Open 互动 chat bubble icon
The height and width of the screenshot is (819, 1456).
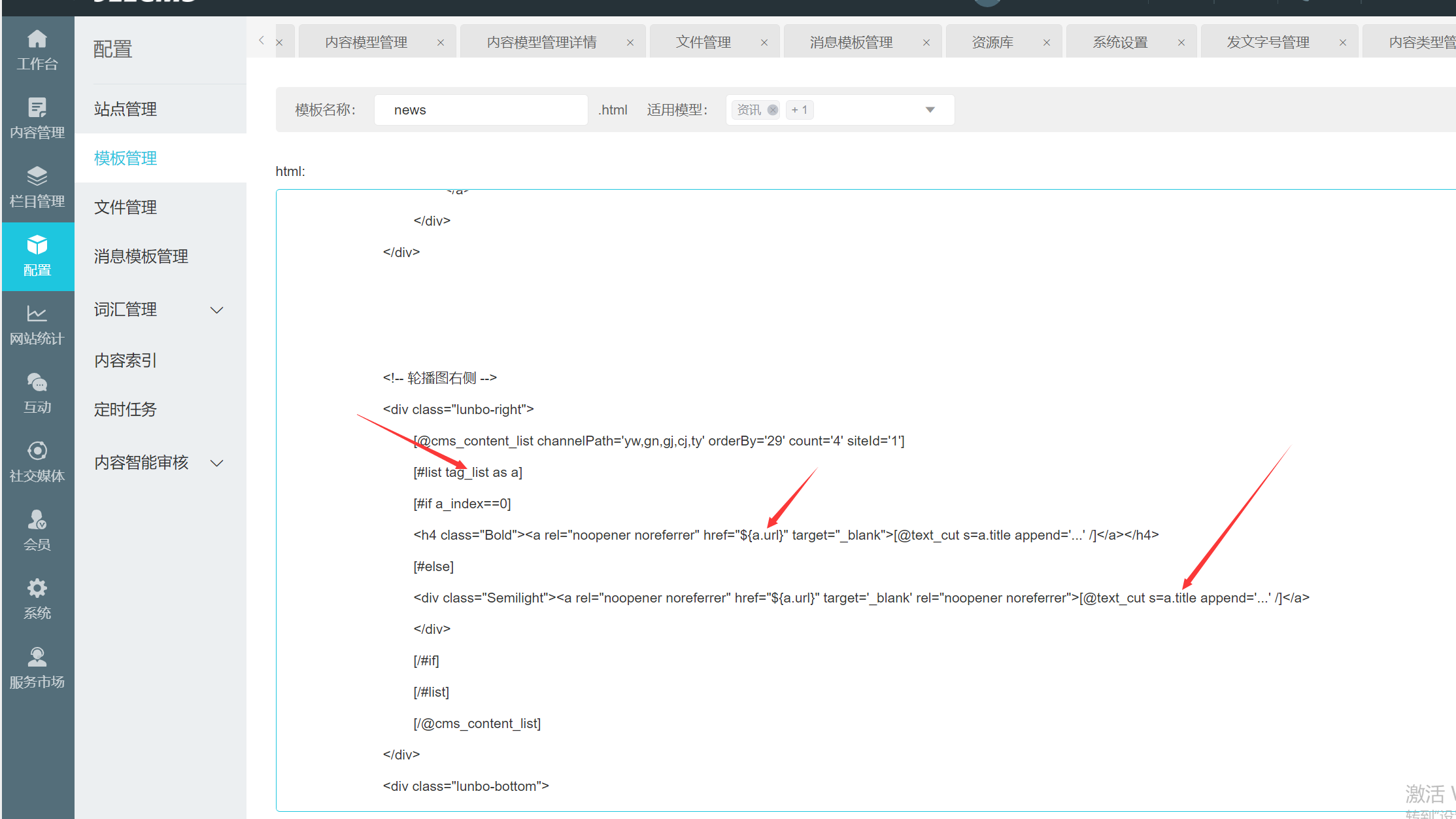pos(37,383)
